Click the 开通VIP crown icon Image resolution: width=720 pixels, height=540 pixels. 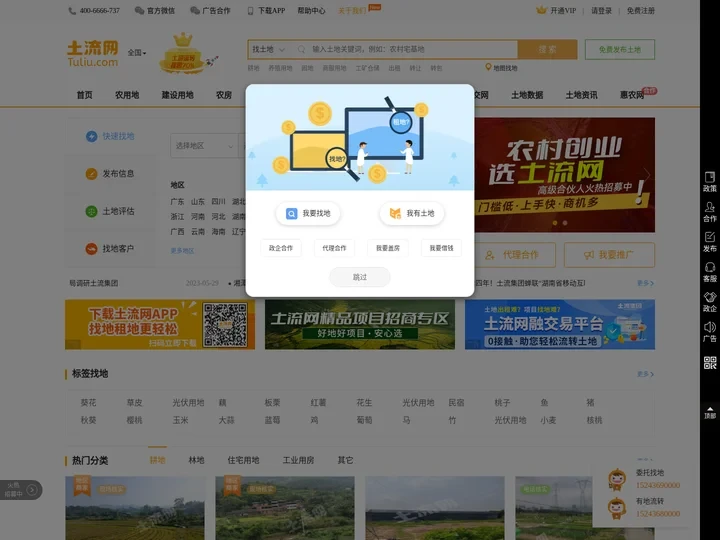tap(541, 10)
